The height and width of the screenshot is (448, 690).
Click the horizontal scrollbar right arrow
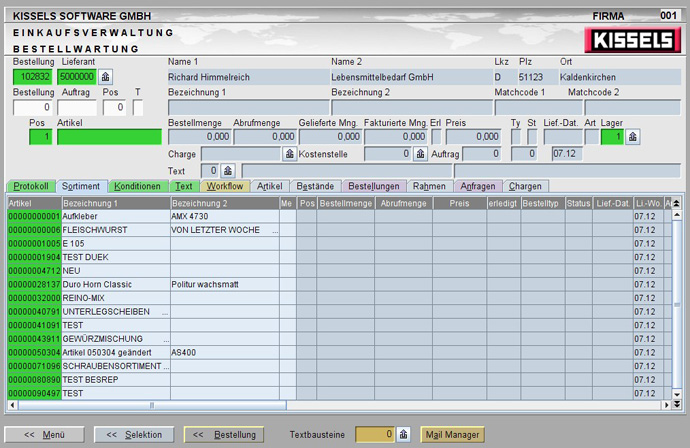tap(667, 405)
